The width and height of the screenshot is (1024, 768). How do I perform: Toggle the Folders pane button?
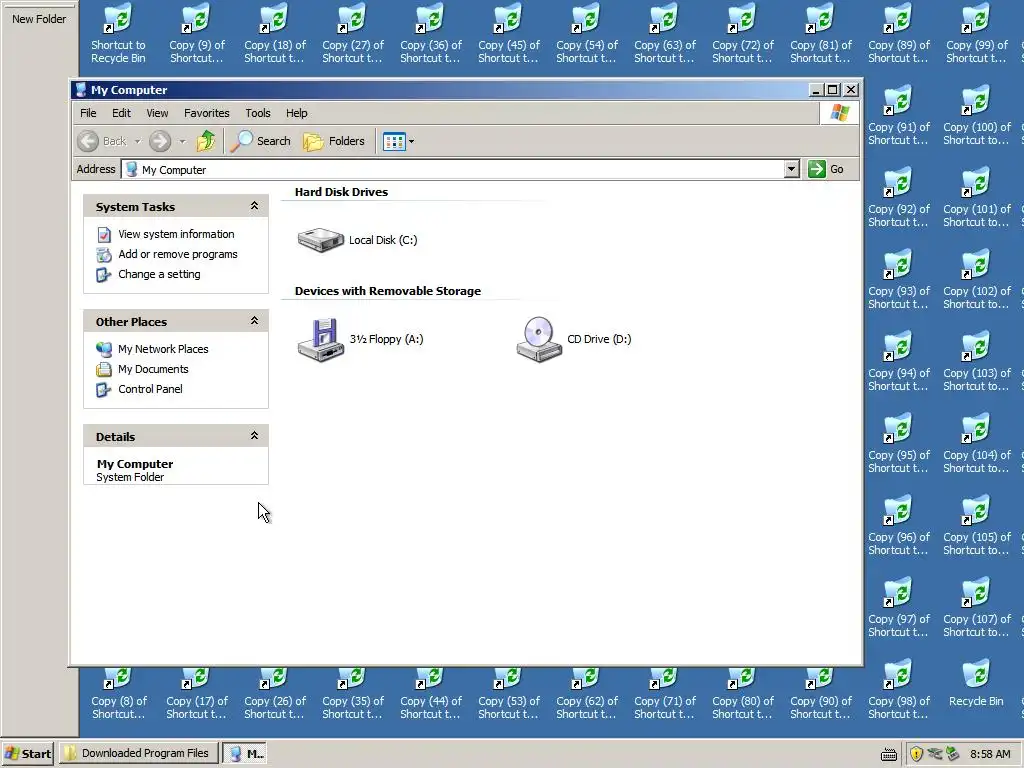334,140
